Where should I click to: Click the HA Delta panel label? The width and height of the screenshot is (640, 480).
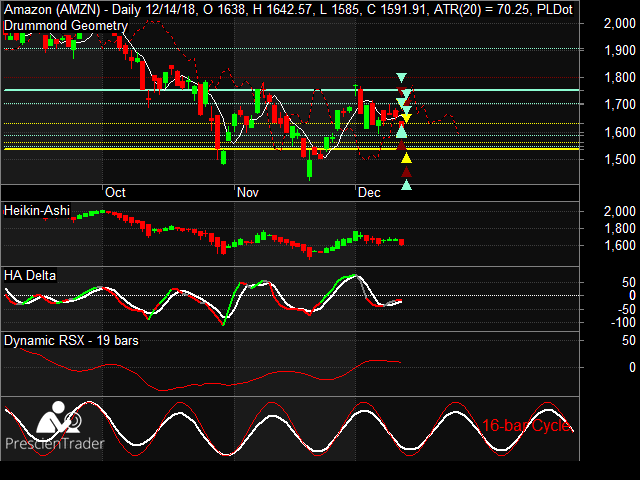coord(30,276)
